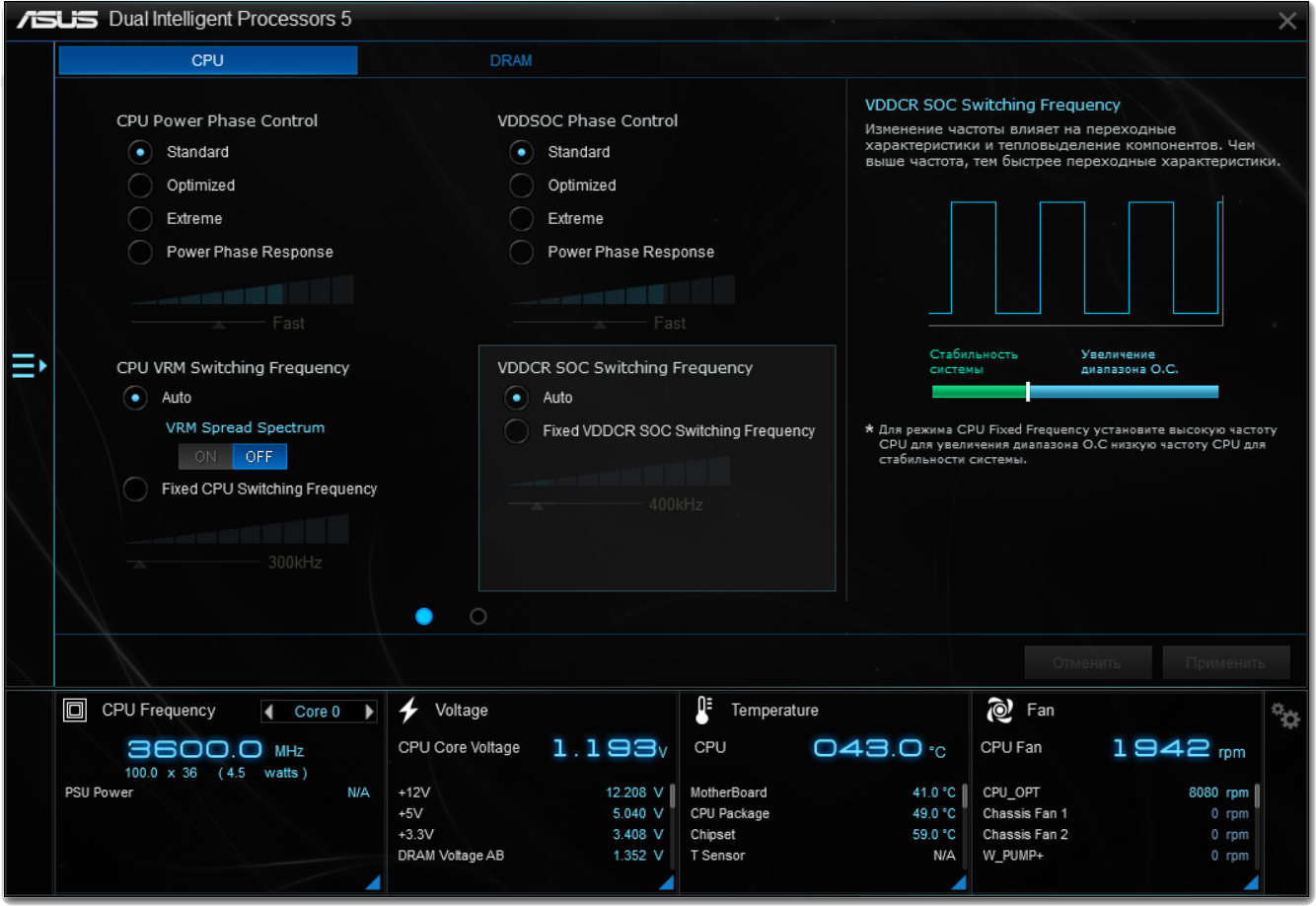Click the VRM Spread Spectrum label
This screenshot has width=1316, height=906.
point(246,427)
